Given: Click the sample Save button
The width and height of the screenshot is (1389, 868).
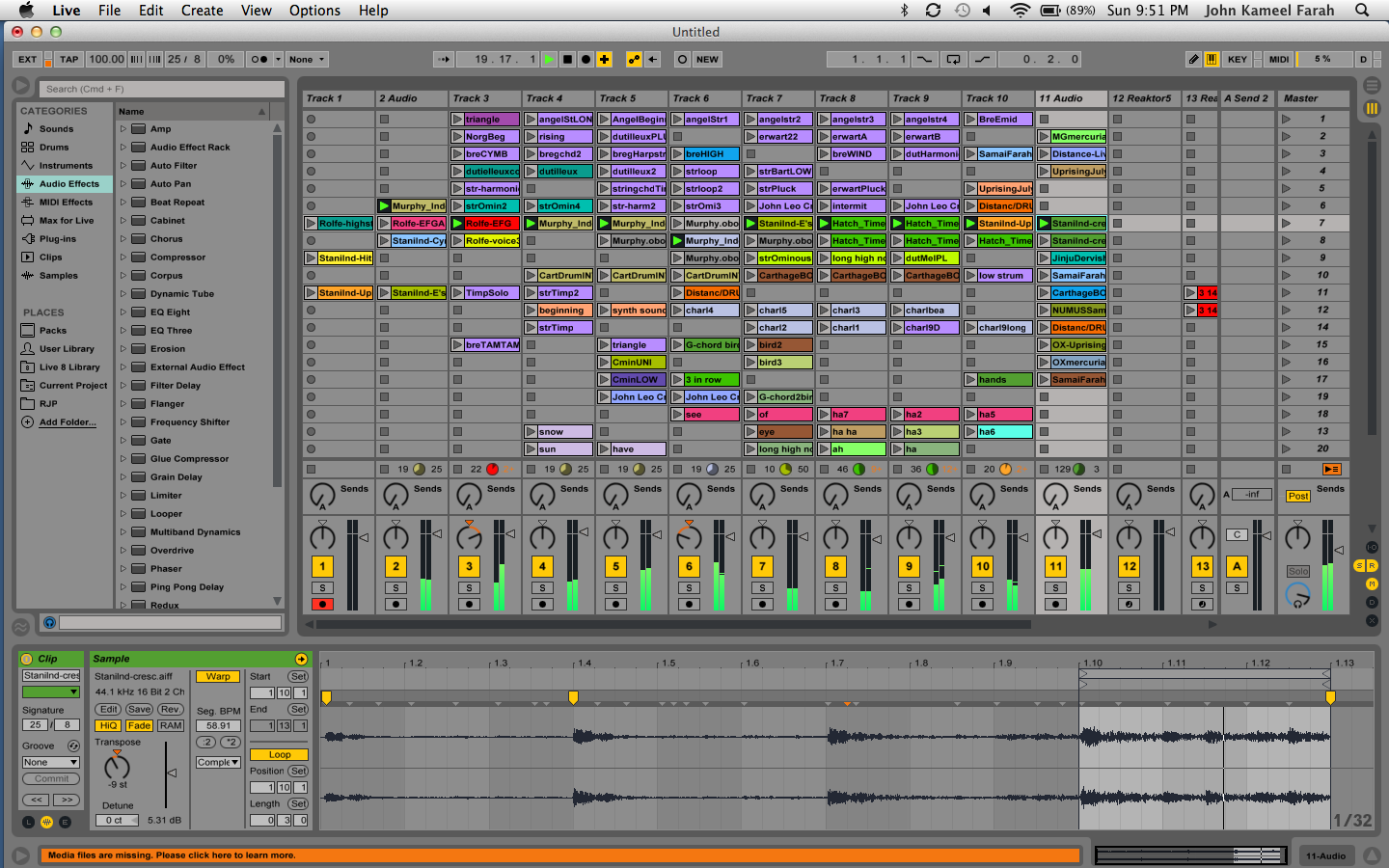Looking at the screenshot, I should pos(139,710).
